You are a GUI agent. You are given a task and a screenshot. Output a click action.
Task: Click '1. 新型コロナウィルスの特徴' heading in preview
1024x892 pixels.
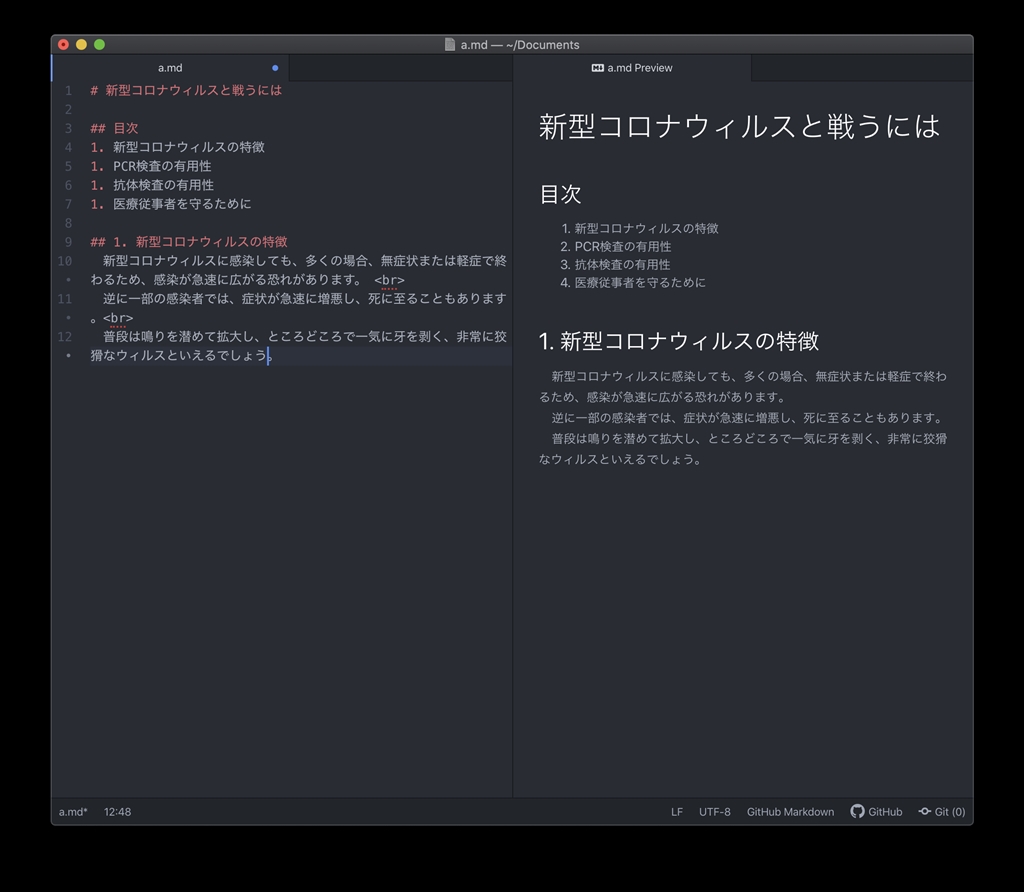coord(679,341)
